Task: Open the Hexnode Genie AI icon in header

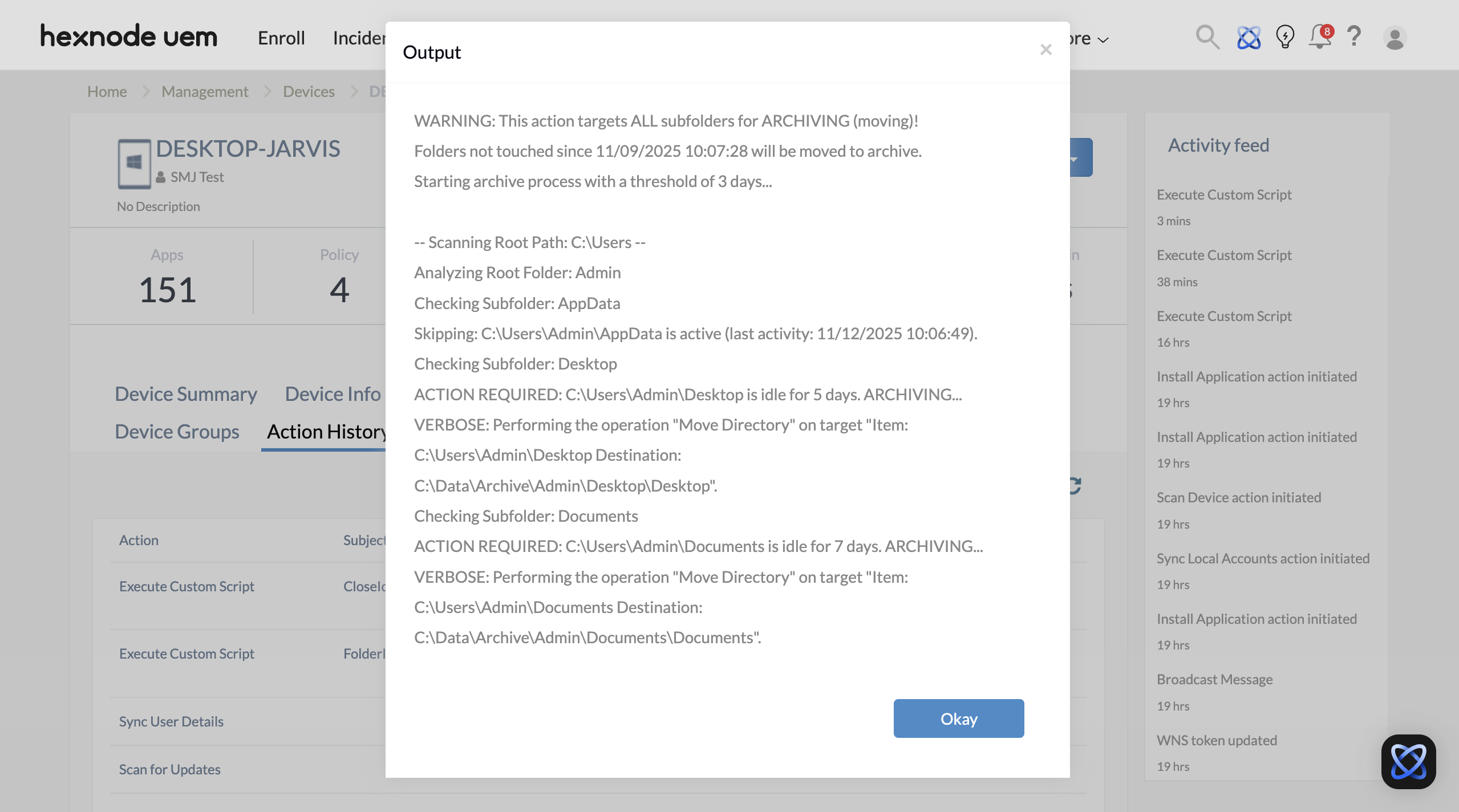Action: tap(1249, 38)
